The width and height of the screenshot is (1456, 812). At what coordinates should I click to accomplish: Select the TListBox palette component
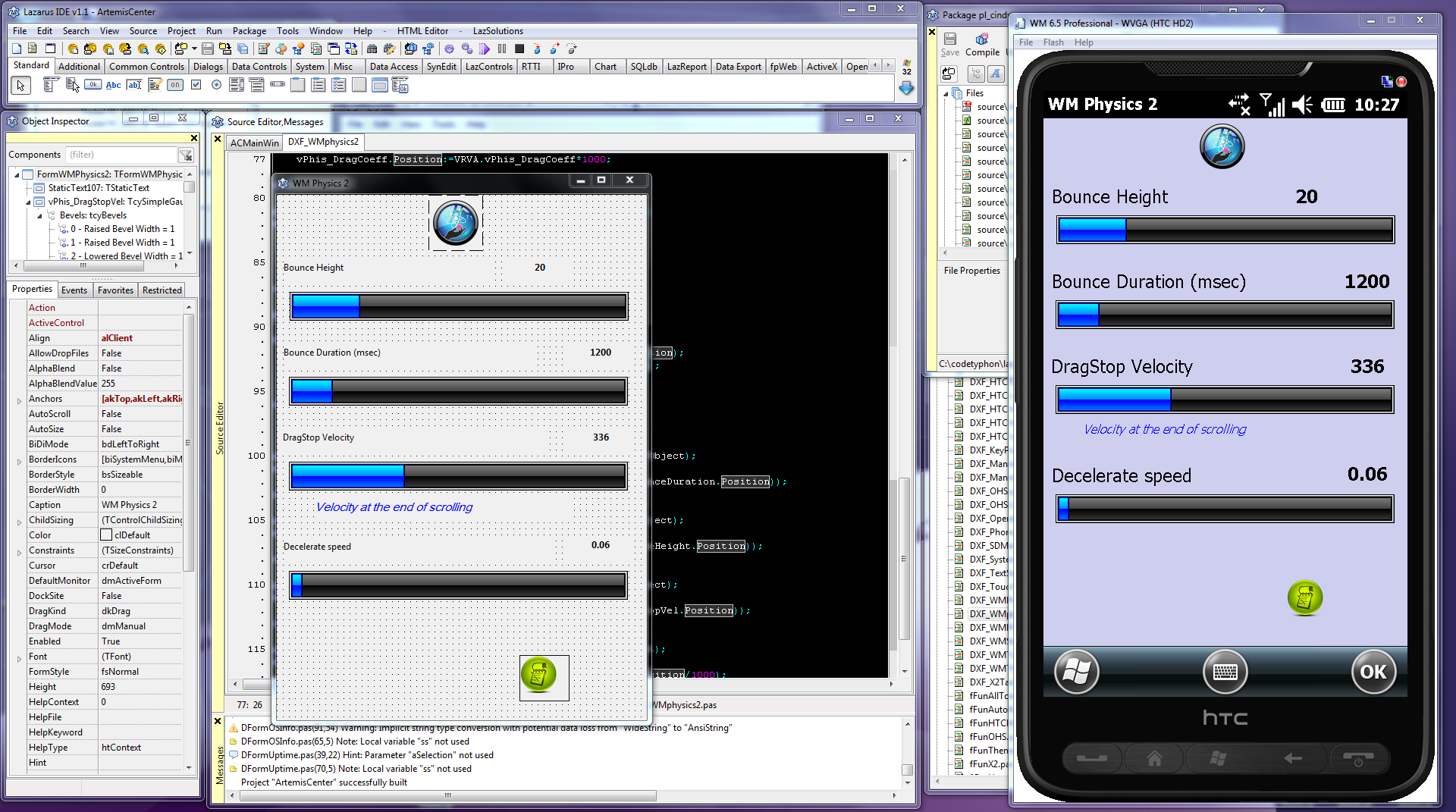237,85
